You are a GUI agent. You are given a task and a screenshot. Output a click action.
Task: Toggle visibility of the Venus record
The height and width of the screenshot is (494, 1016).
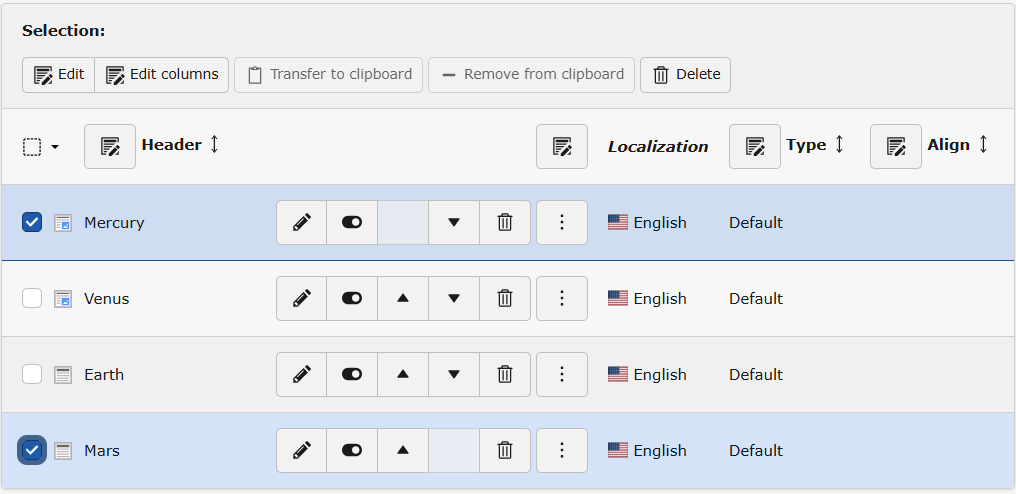pos(352,298)
